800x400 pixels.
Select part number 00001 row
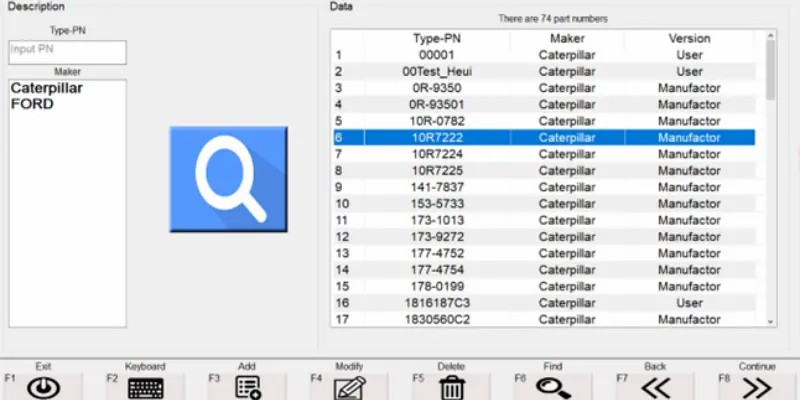tap(544, 55)
